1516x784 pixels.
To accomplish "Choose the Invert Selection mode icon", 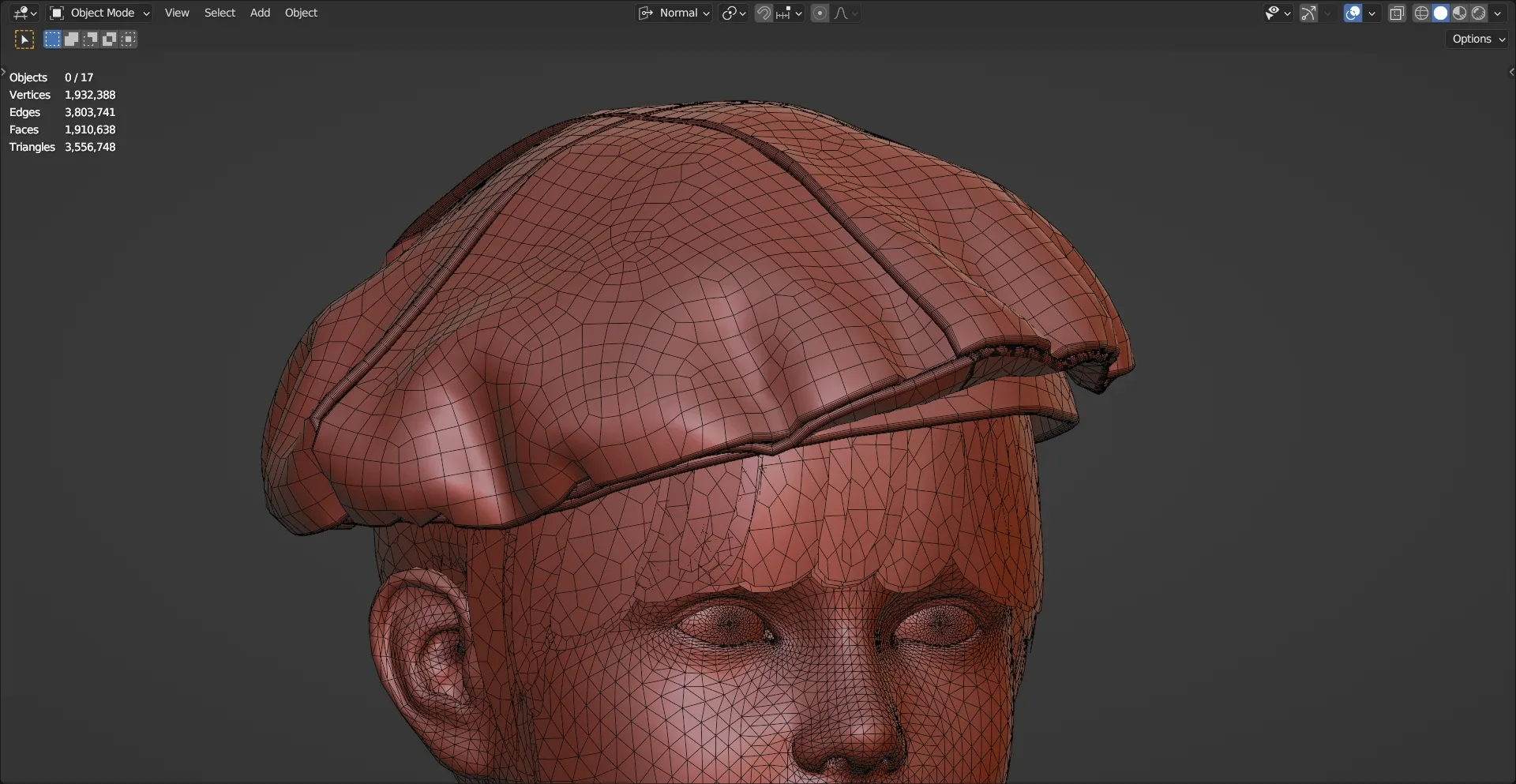I will [x=109, y=39].
